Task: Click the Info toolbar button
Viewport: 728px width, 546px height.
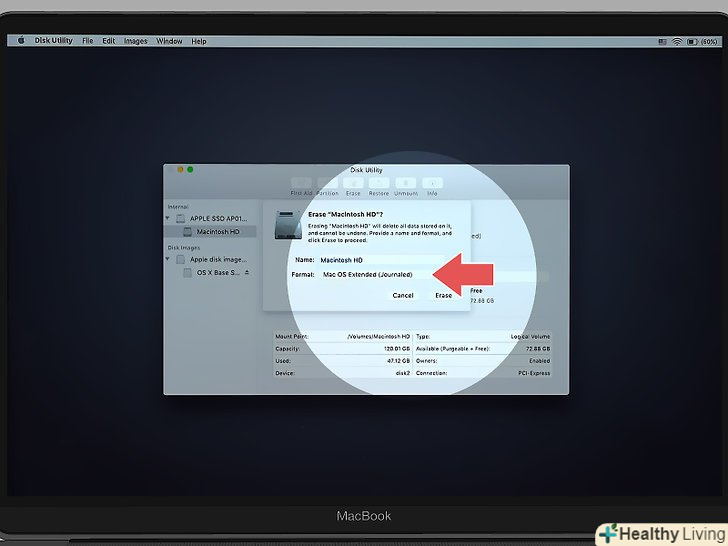Action: 432,187
